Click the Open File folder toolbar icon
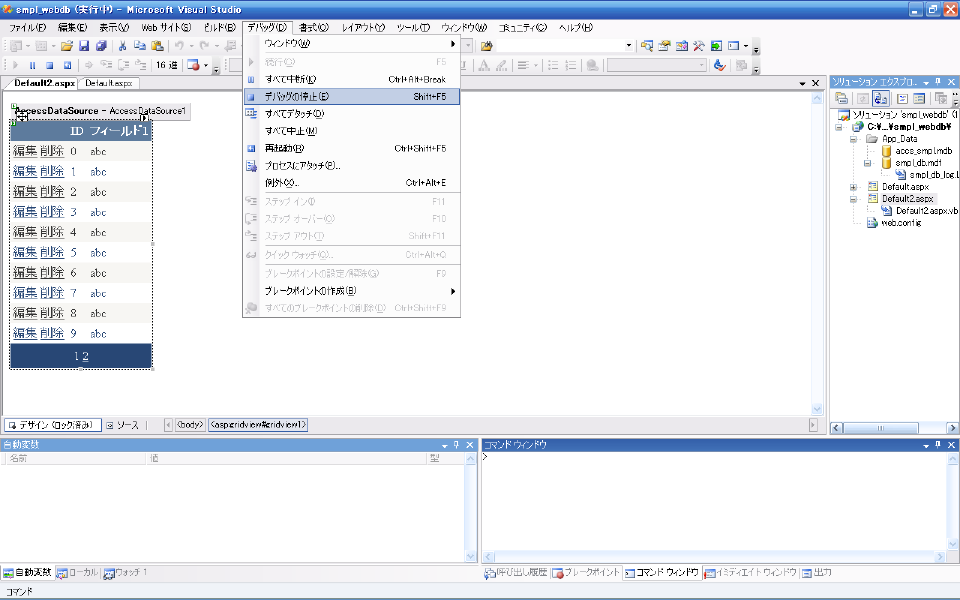The image size is (960, 600). tap(67, 46)
